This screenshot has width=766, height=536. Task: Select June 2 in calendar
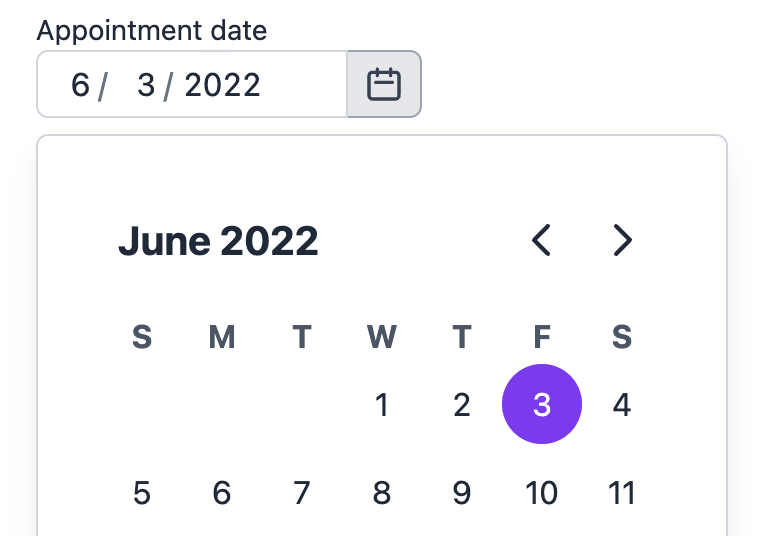461,405
